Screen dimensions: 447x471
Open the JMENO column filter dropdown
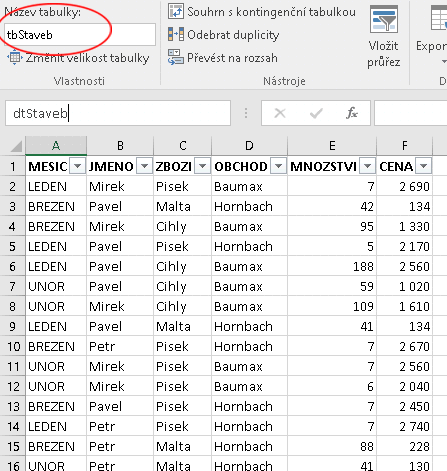(x=145, y=166)
